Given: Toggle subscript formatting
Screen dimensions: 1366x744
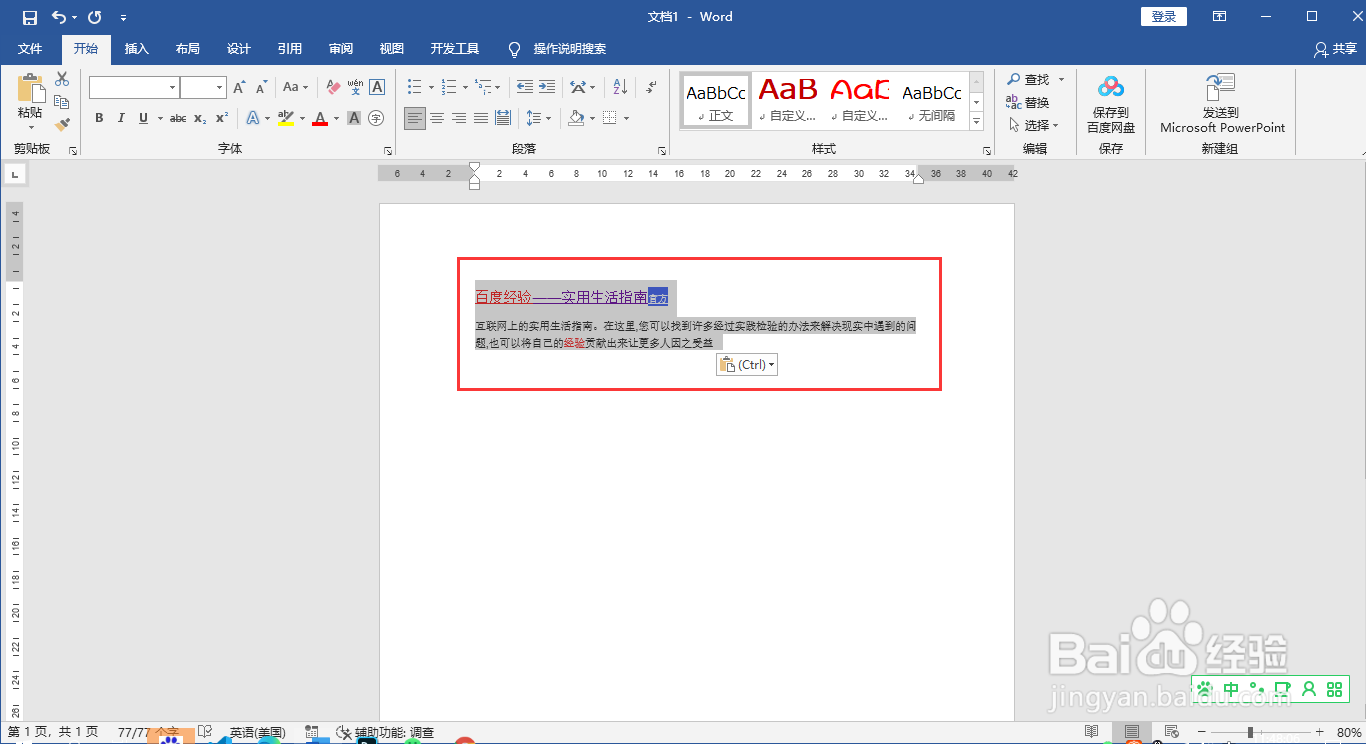Looking at the screenshot, I should (x=200, y=118).
